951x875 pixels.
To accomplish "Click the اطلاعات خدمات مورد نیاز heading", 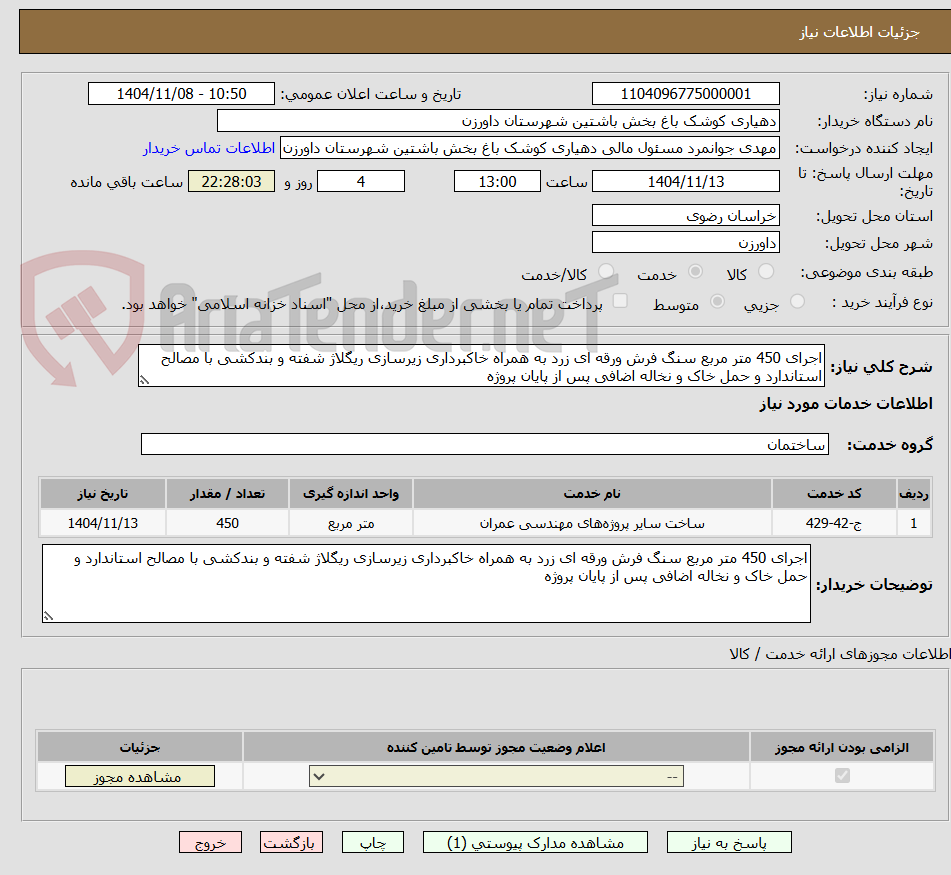I will [845, 404].
